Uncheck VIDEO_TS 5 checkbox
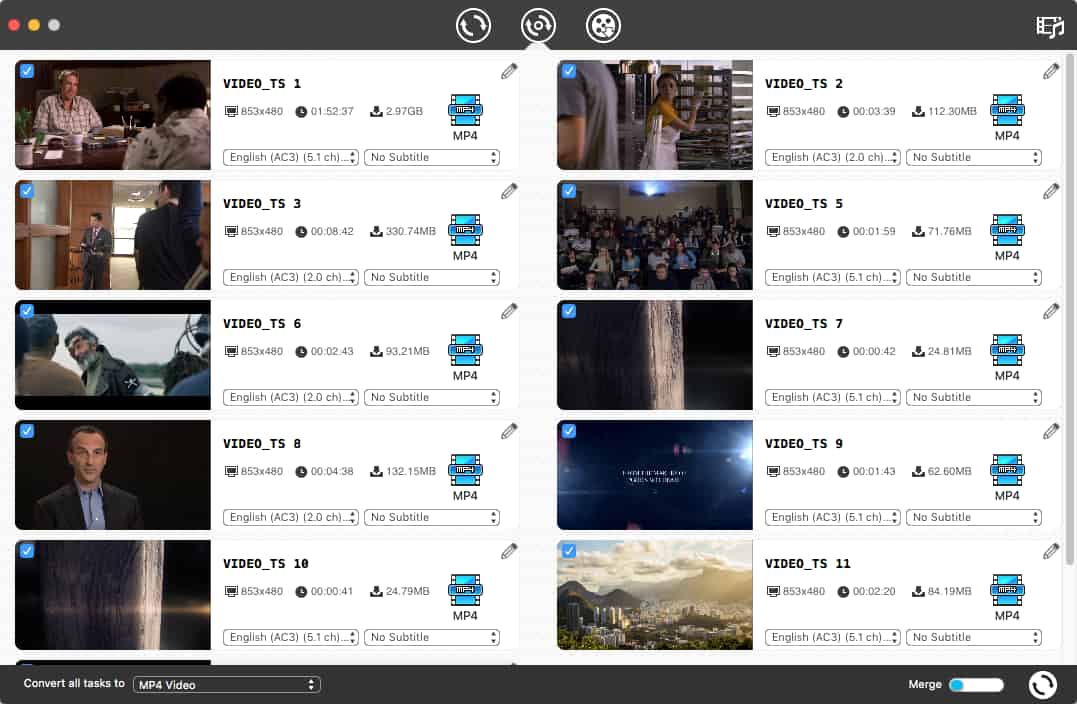Viewport: 1077px width, 704px height. click(569, 191)
